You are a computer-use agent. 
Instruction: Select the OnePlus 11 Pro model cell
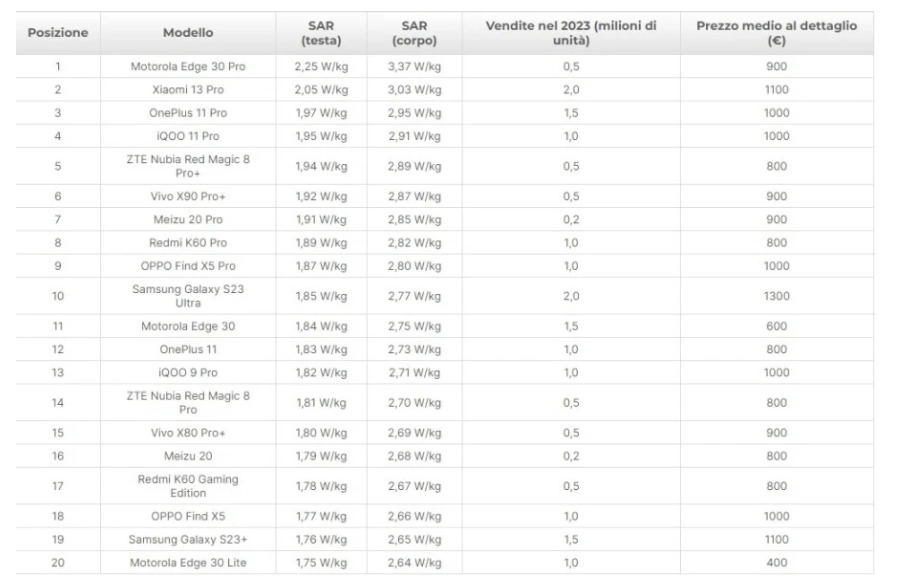[188, 113]
